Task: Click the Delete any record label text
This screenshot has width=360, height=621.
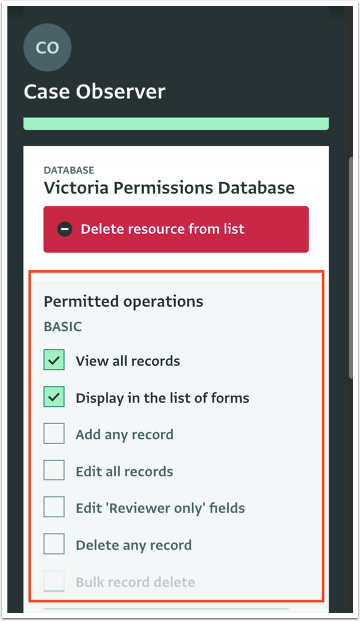Action: click(x=134, y=545)
